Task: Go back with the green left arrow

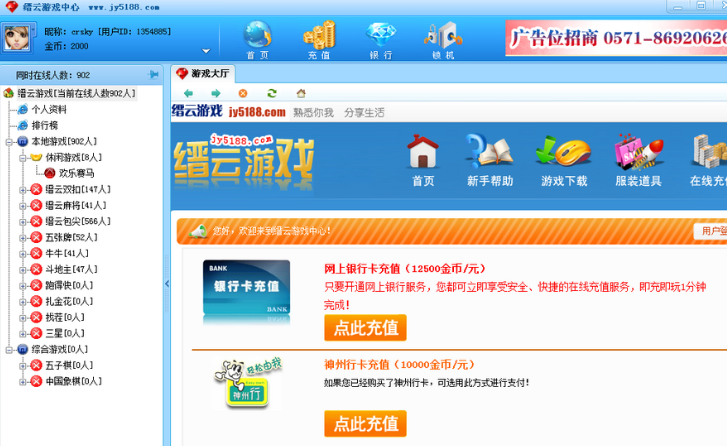Action: pos(188,93)
